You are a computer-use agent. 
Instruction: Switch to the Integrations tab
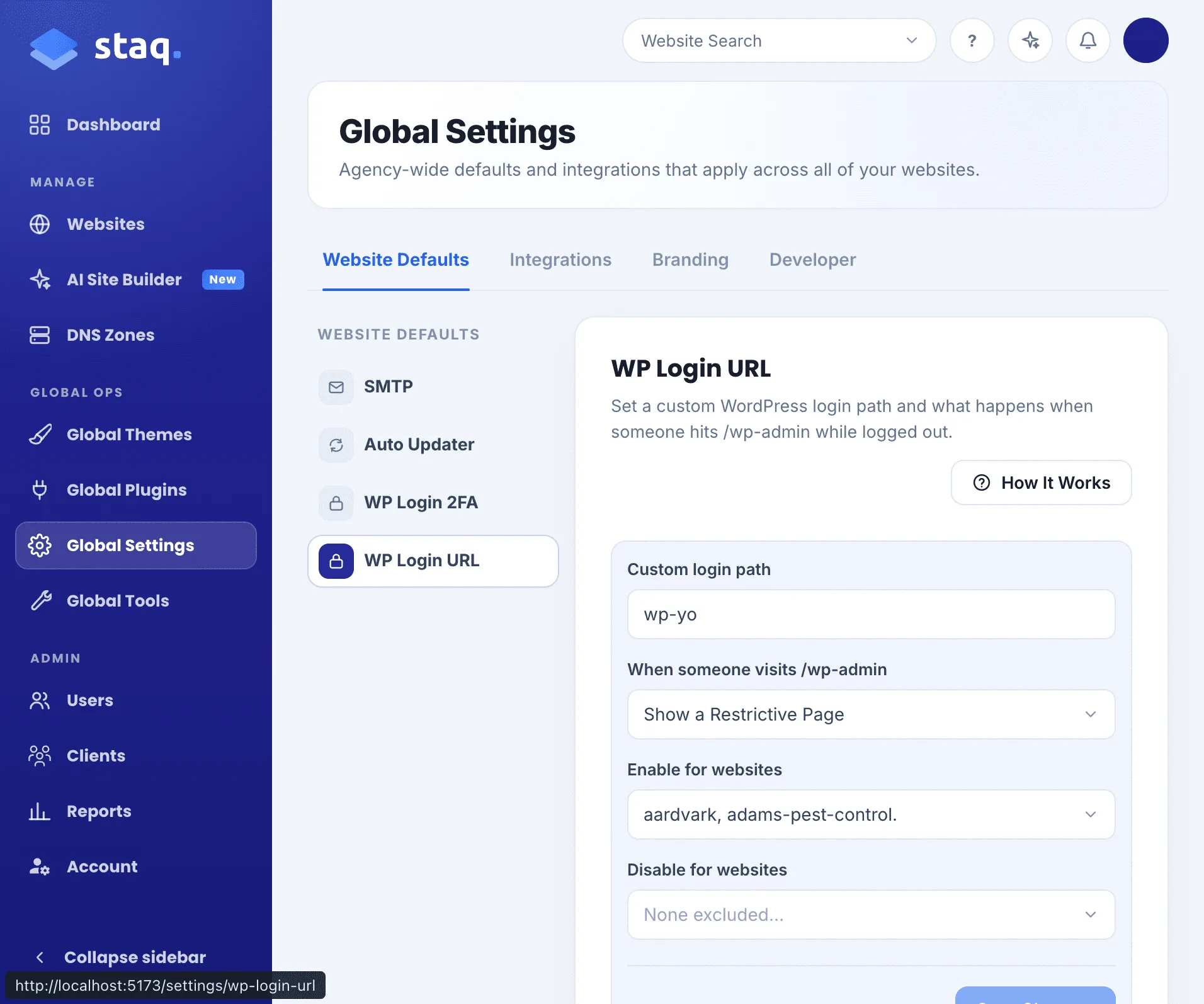[560, 260]
